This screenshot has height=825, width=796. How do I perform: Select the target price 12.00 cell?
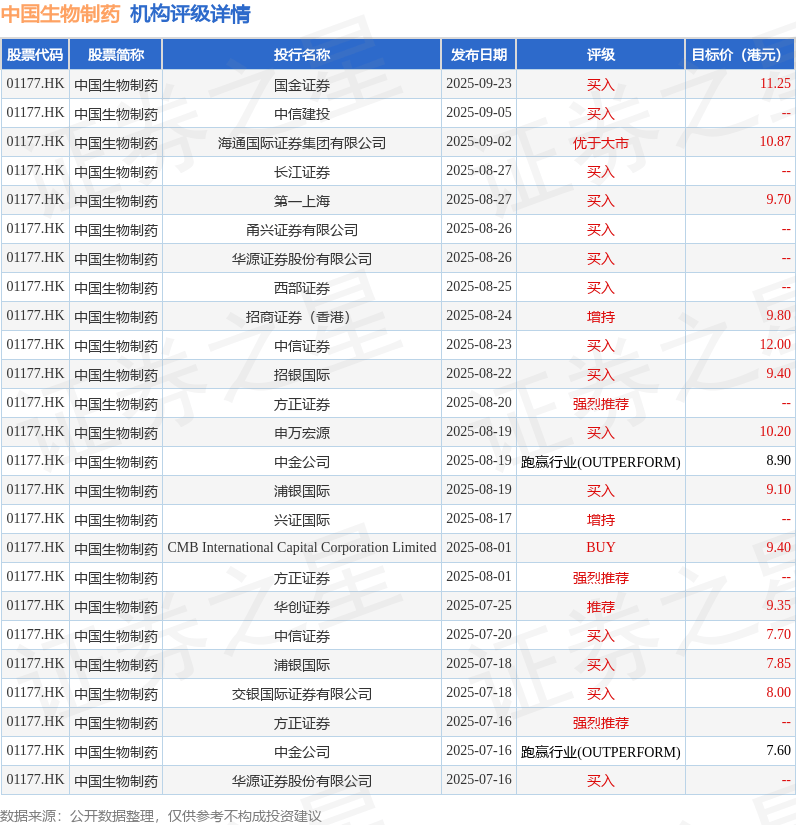775,345
